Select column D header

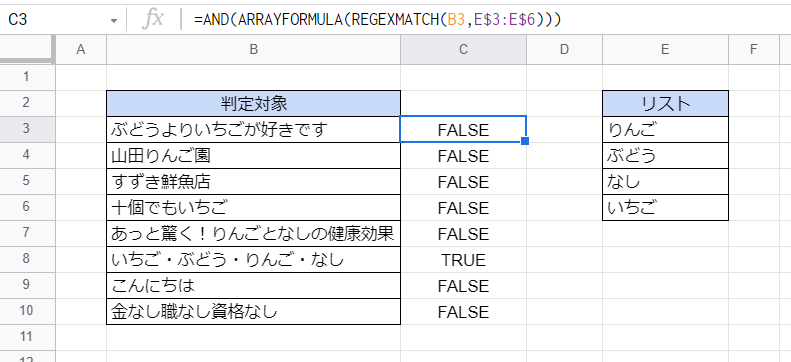(564, 49)
